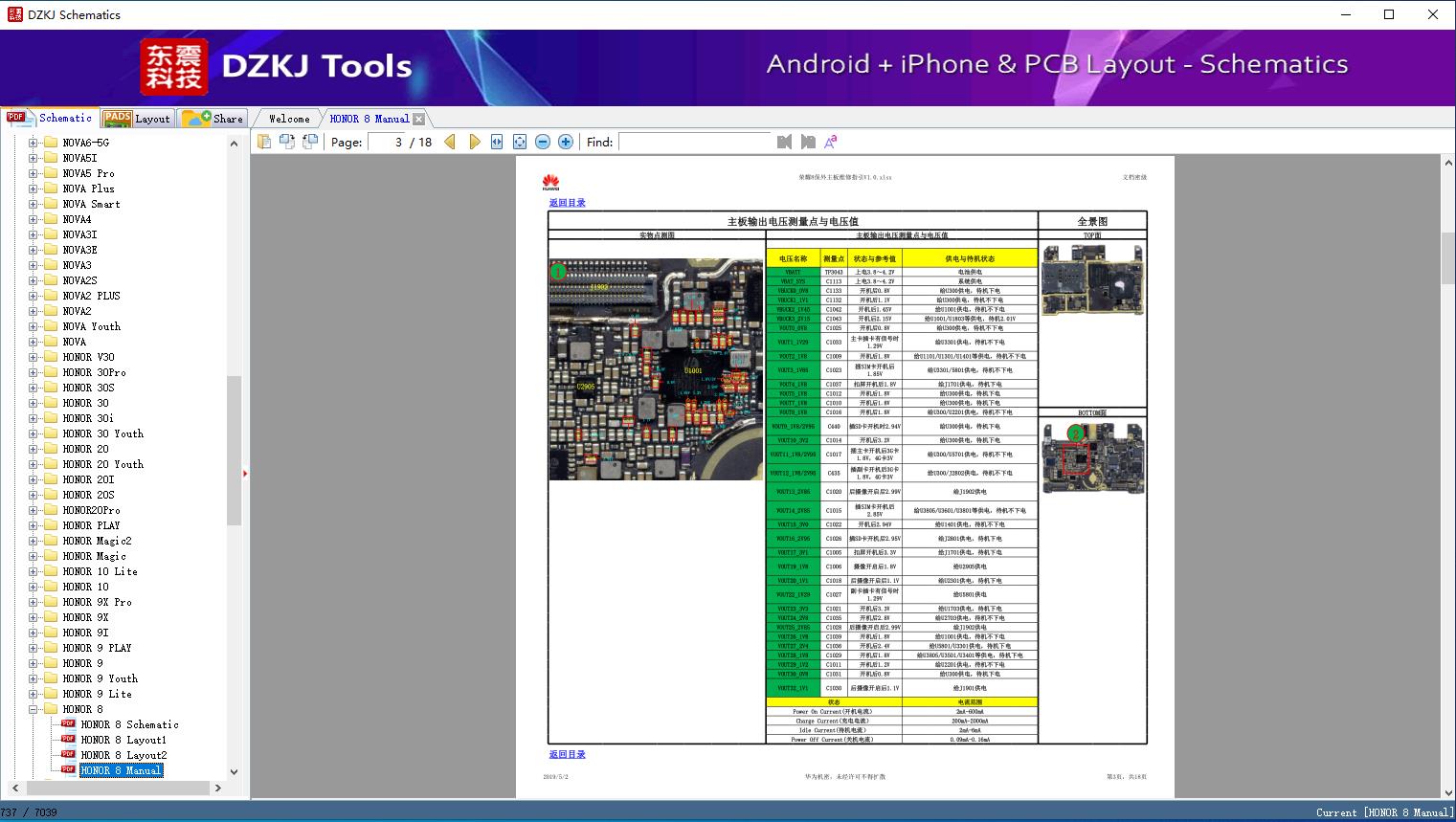Open the Welcome tab
The height and width of the screenshot is (822, 1456).
pos(289,119)
